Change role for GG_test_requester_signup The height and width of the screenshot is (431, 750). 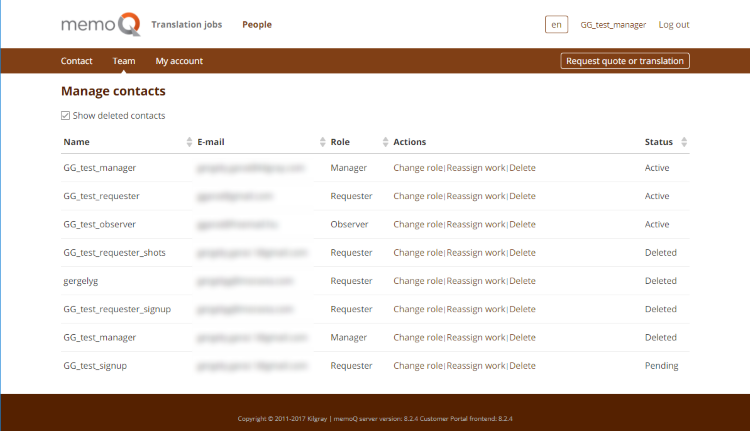pyautogui.click(x=417, y=309)
